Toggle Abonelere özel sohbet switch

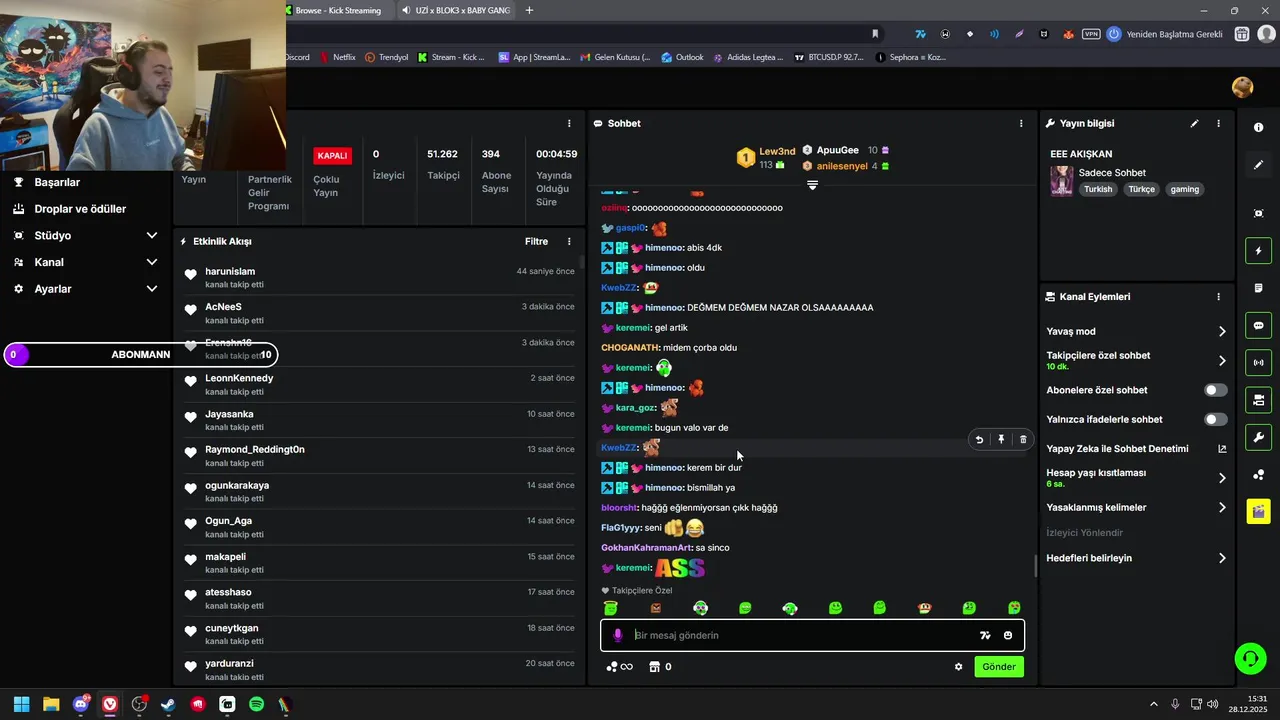tap(1215, 390)
